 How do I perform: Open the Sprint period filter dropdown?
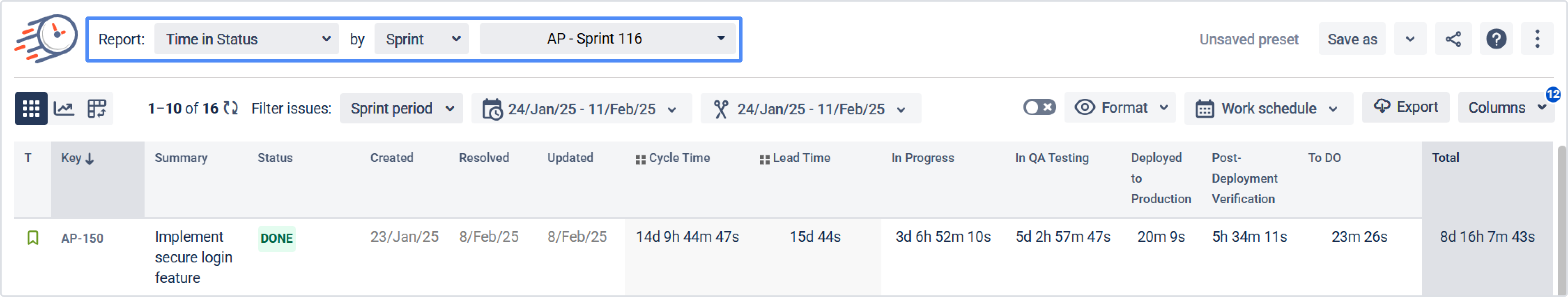401,109
